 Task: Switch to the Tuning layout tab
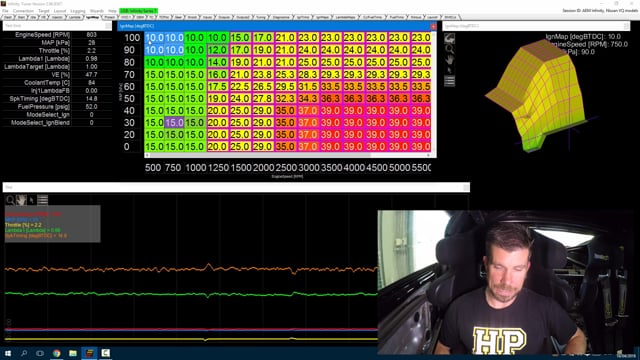260,17
